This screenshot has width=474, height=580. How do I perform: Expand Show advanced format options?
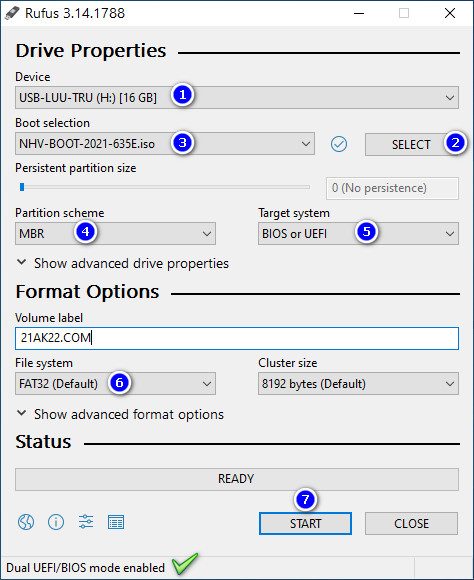pos(120,414)
